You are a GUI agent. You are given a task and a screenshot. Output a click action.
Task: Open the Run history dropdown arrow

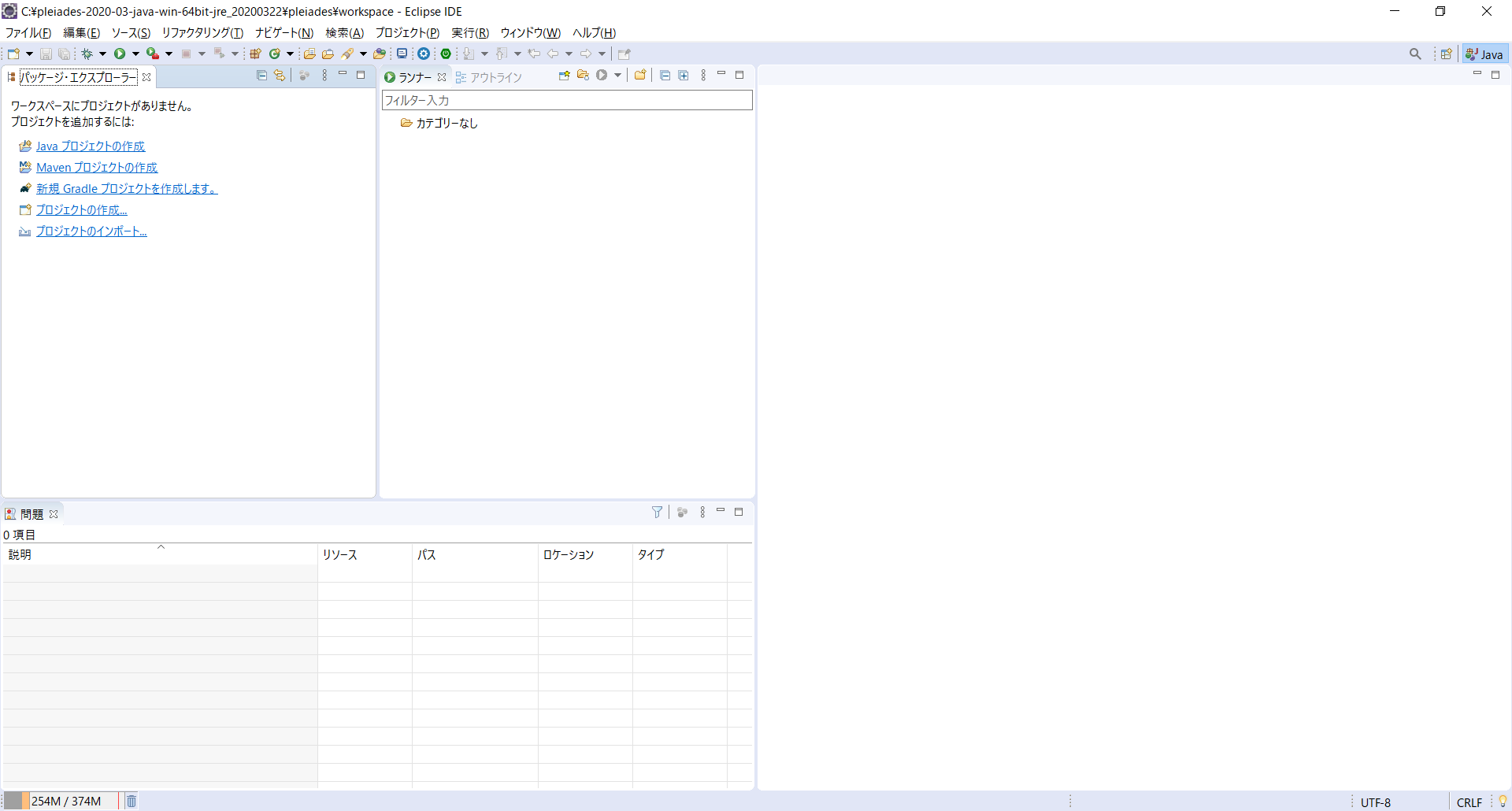[x=135, y=54]
